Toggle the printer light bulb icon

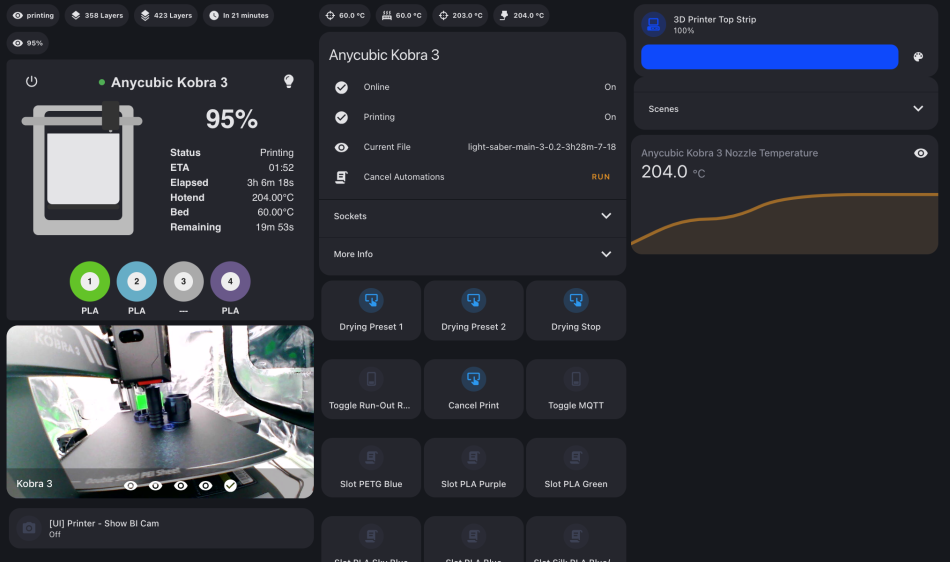pos(289,82)
